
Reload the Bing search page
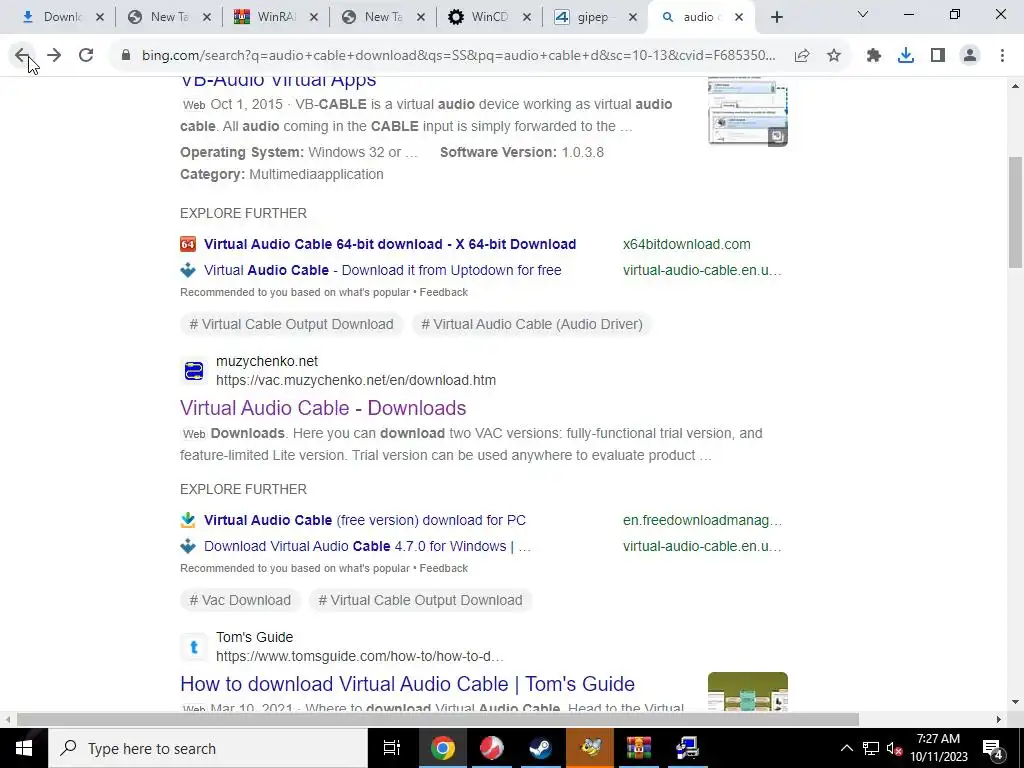[86, 56]
